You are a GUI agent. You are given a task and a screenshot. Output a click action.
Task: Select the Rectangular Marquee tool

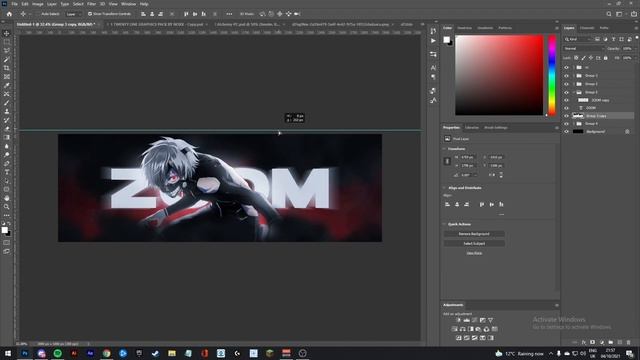click(x=7, y=42)
